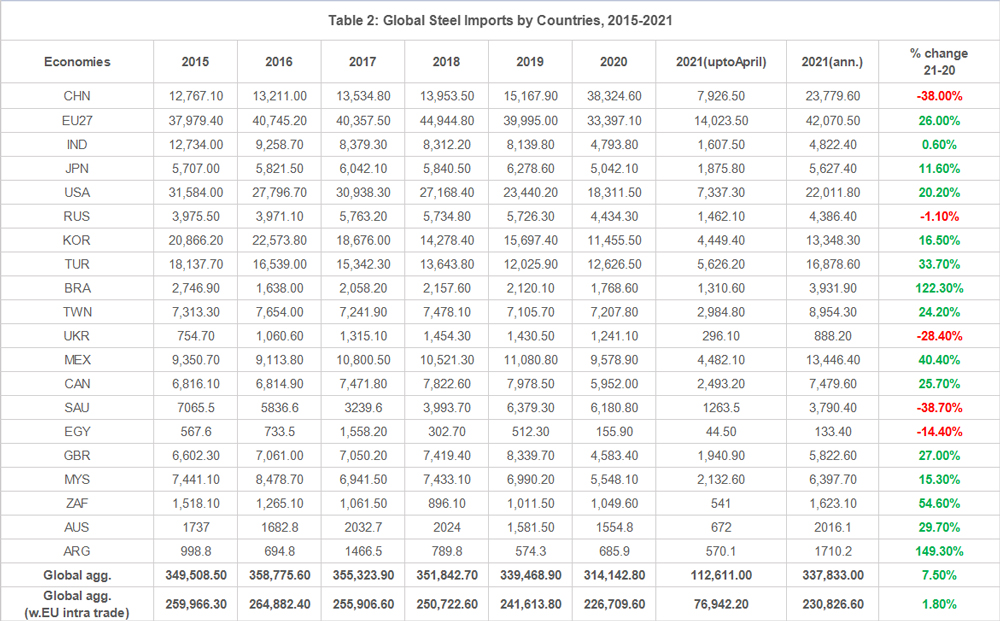The height and width of the screenshot is (621, 1000).
Task: Click the Economies column header
Action: click(76, 61)
